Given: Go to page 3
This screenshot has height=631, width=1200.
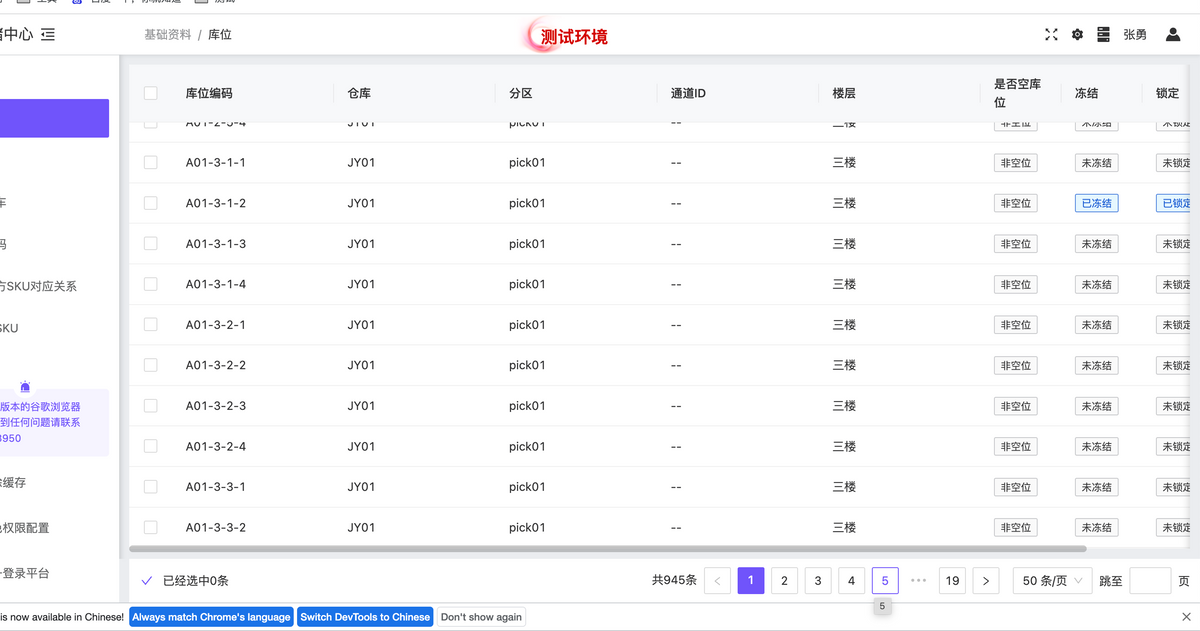Looking at the screenshot, I should coord(818,581).
